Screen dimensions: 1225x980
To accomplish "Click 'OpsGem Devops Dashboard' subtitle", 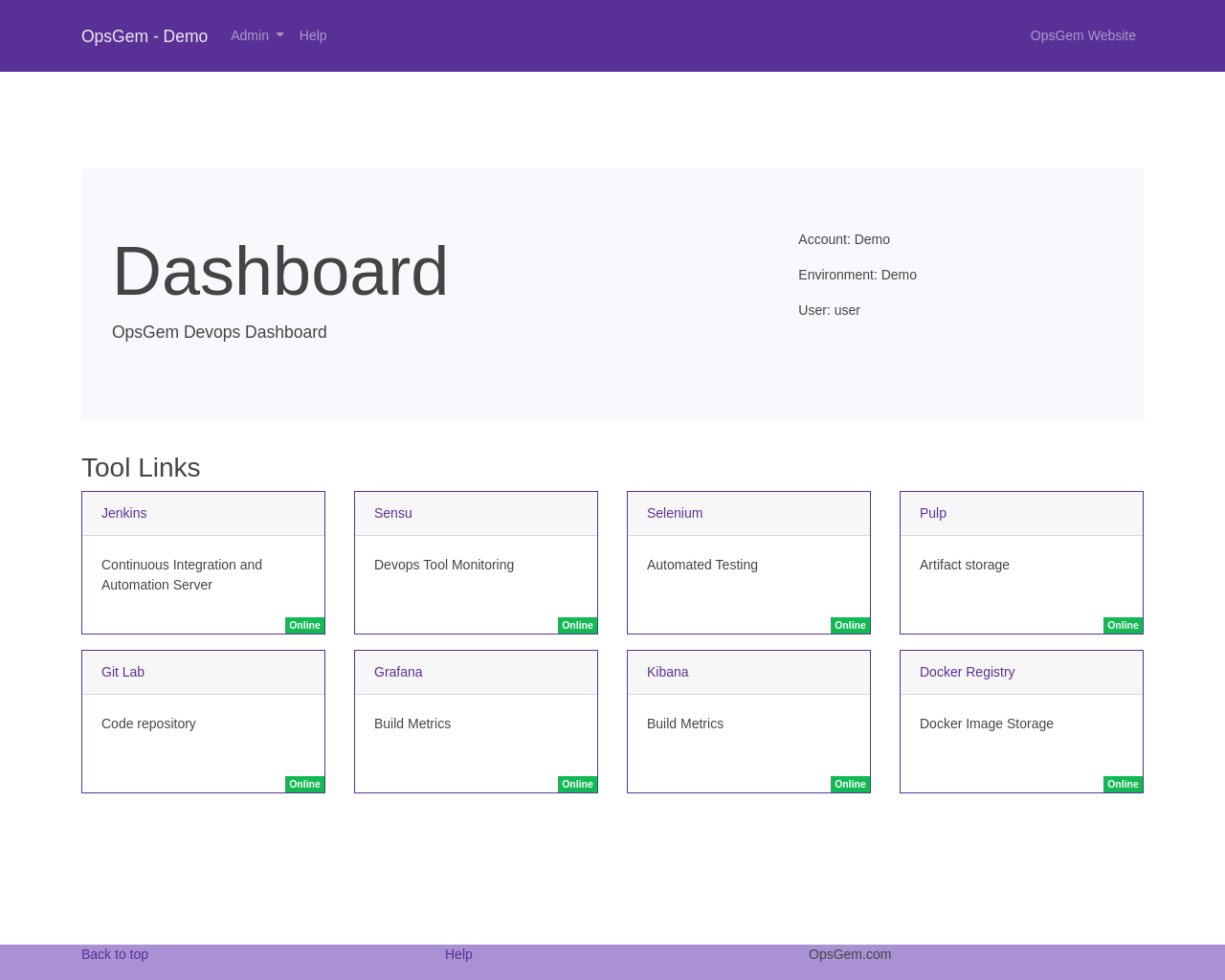I will pos(219,332).
